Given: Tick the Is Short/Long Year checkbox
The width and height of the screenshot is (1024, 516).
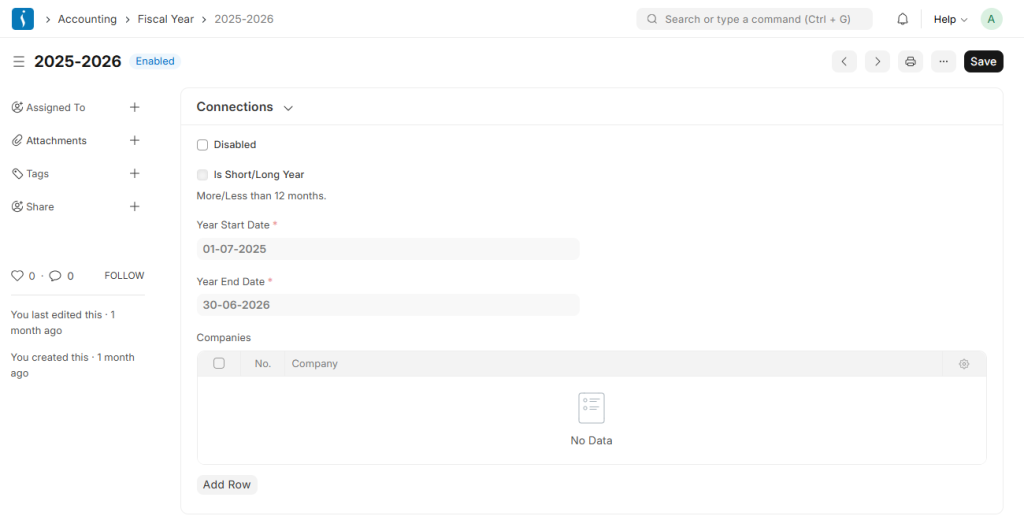Looking at the screenshot, I should click(202, 175).
